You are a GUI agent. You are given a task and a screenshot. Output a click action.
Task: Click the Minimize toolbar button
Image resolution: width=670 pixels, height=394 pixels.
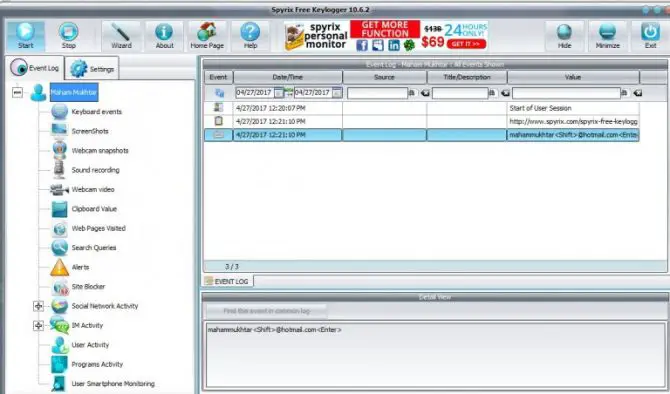click(x=607, y=36)
